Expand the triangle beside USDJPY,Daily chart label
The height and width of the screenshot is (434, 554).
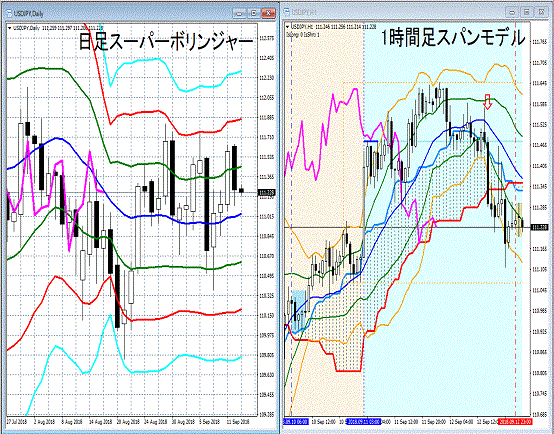(9, 28)
